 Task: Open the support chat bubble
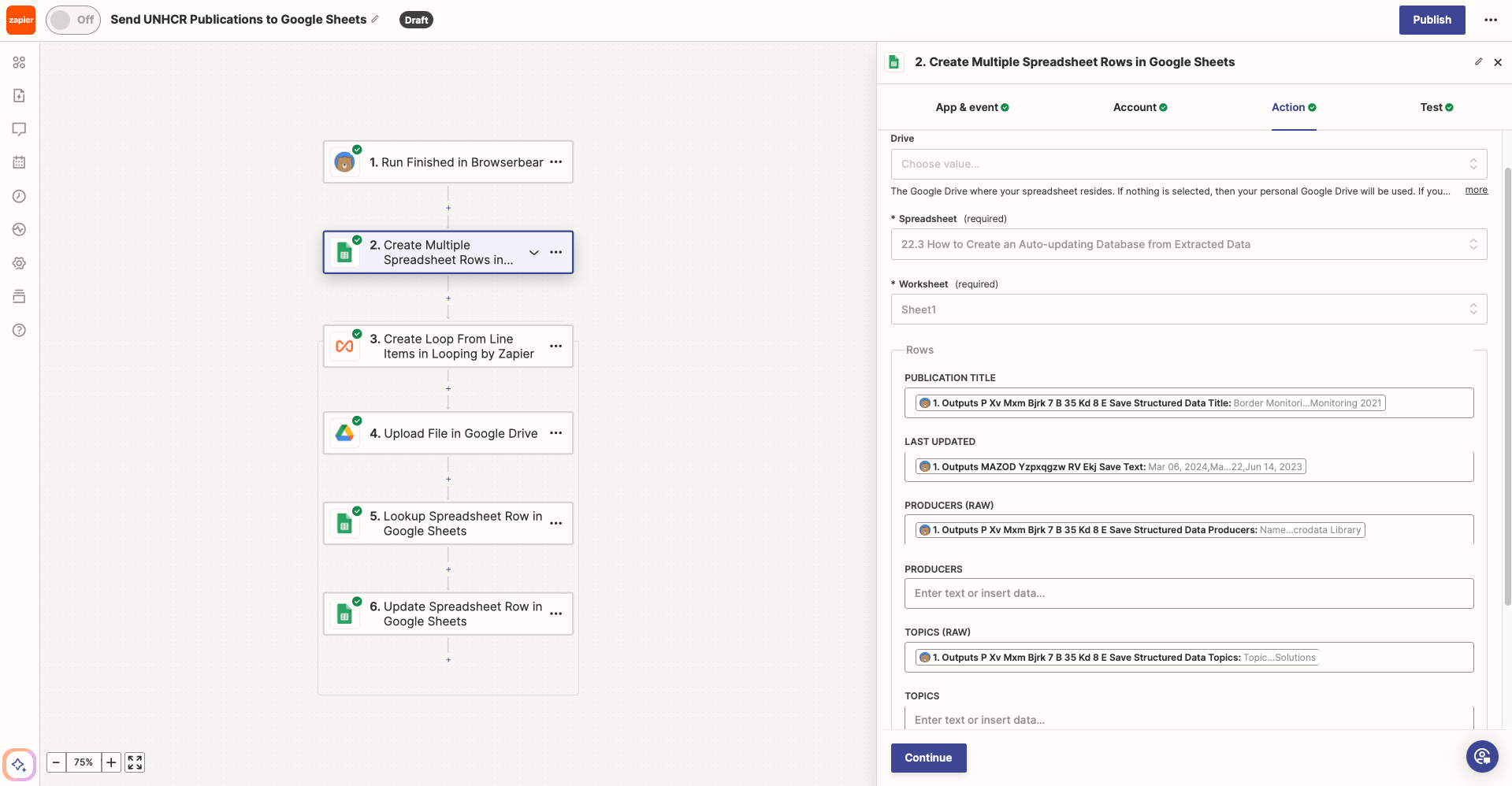[x=1482, y=757]
